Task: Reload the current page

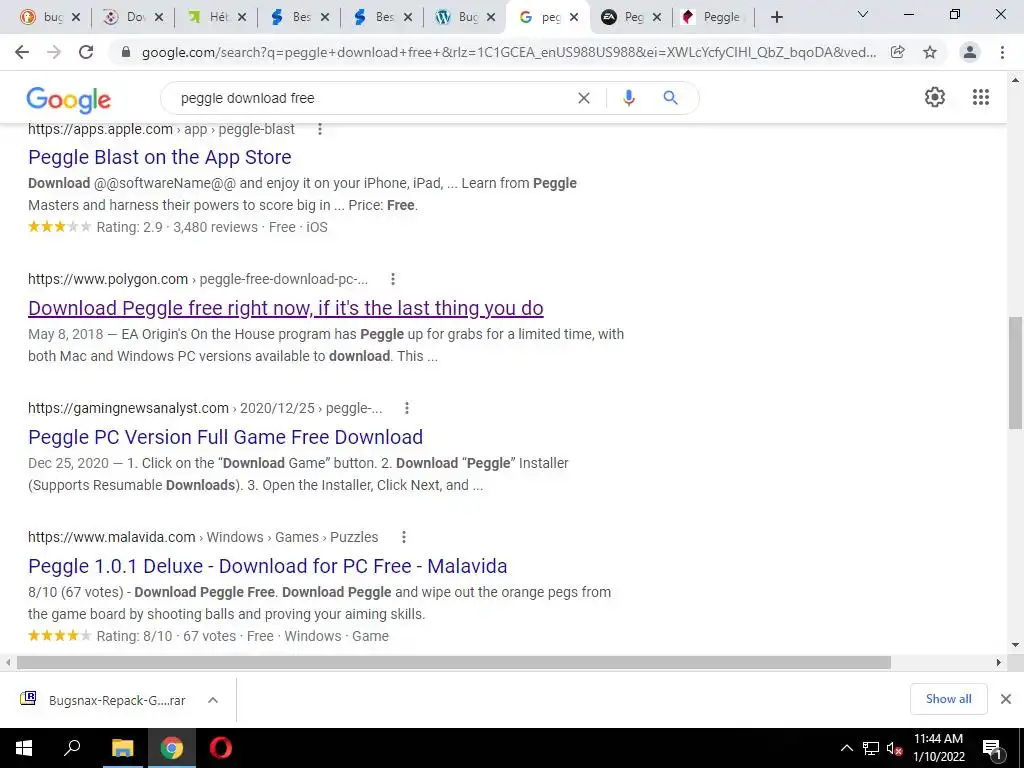Action: [86, 52]
